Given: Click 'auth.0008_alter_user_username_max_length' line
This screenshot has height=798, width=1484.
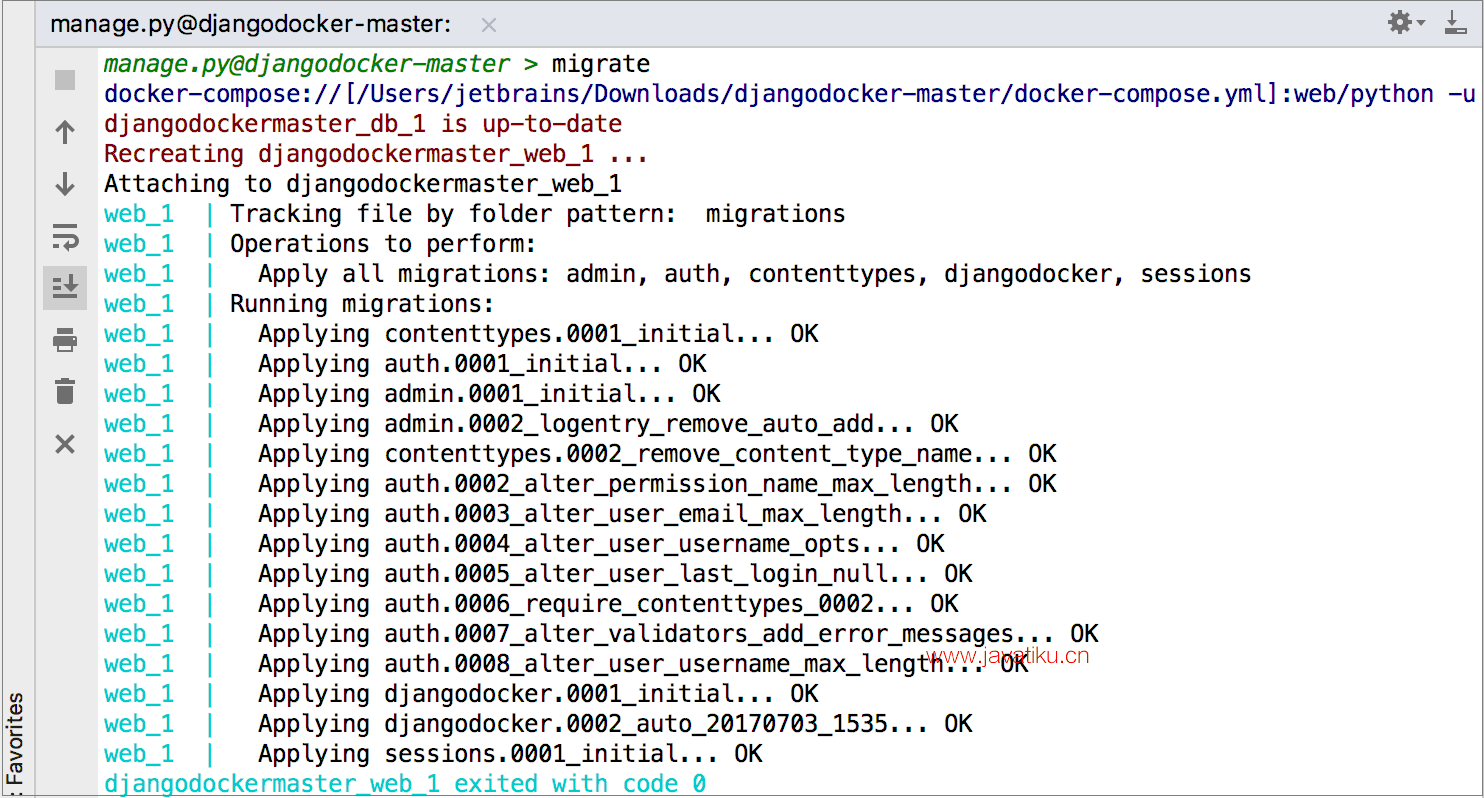Looking at the screenshot, I should click(x=566, y=664).
